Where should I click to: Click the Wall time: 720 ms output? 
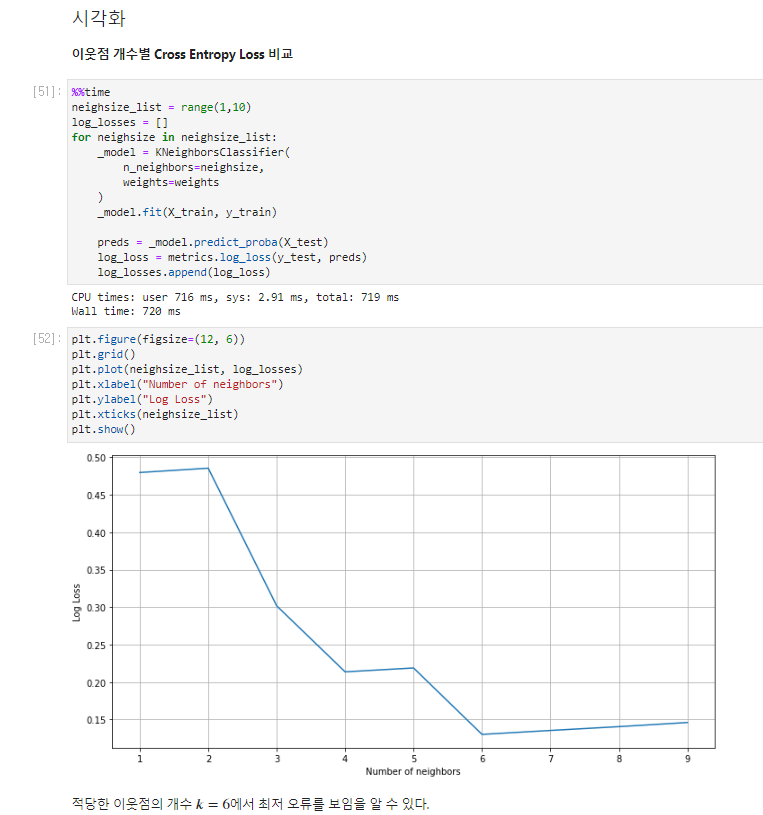click(x=126, y=311)
